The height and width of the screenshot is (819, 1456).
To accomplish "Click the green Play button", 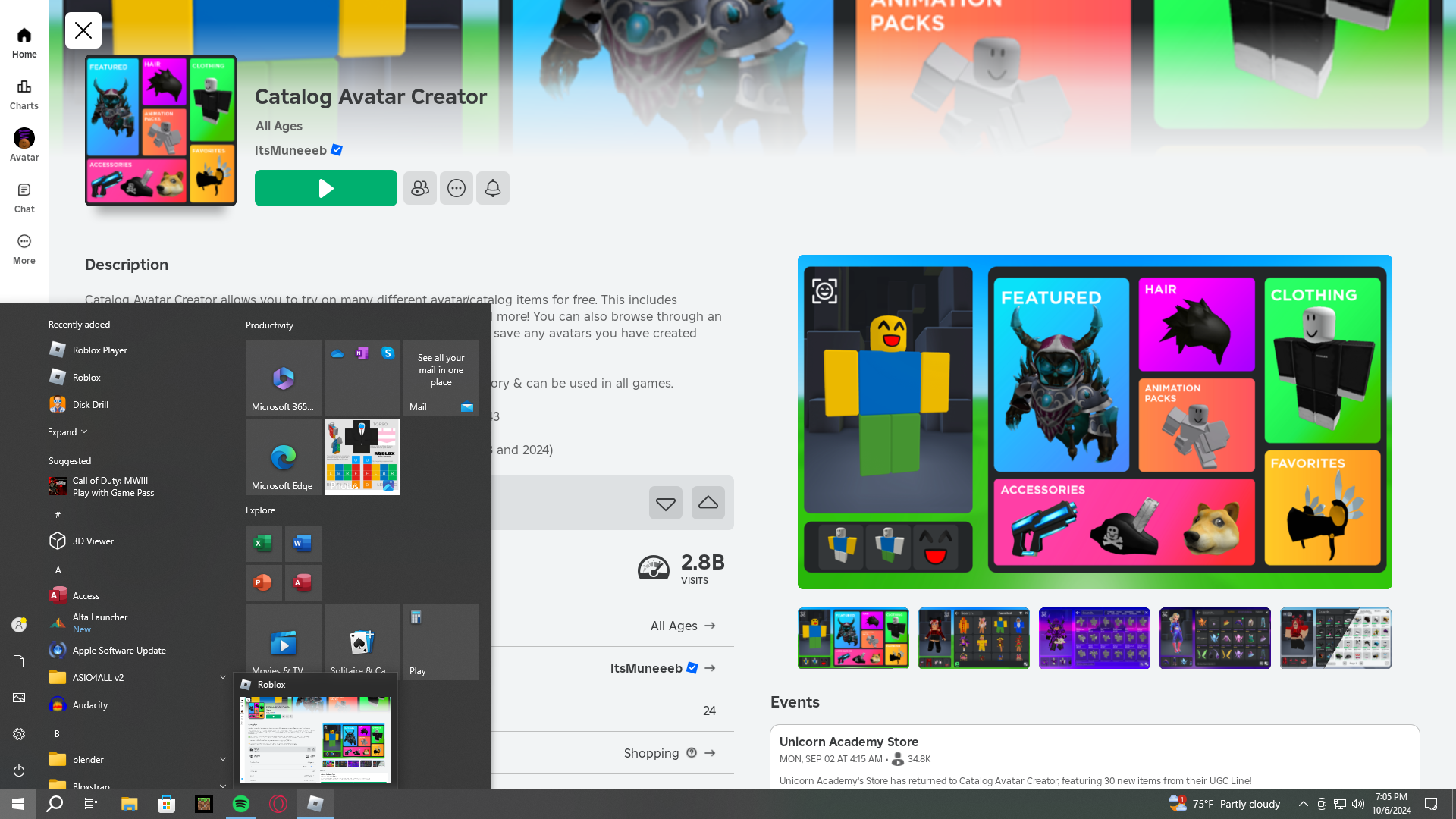I will pos(325,188).
